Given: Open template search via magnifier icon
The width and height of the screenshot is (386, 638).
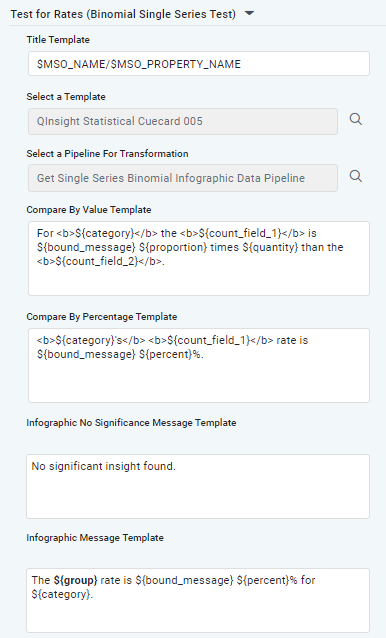Looking at the screenshot, I should 356,120.
